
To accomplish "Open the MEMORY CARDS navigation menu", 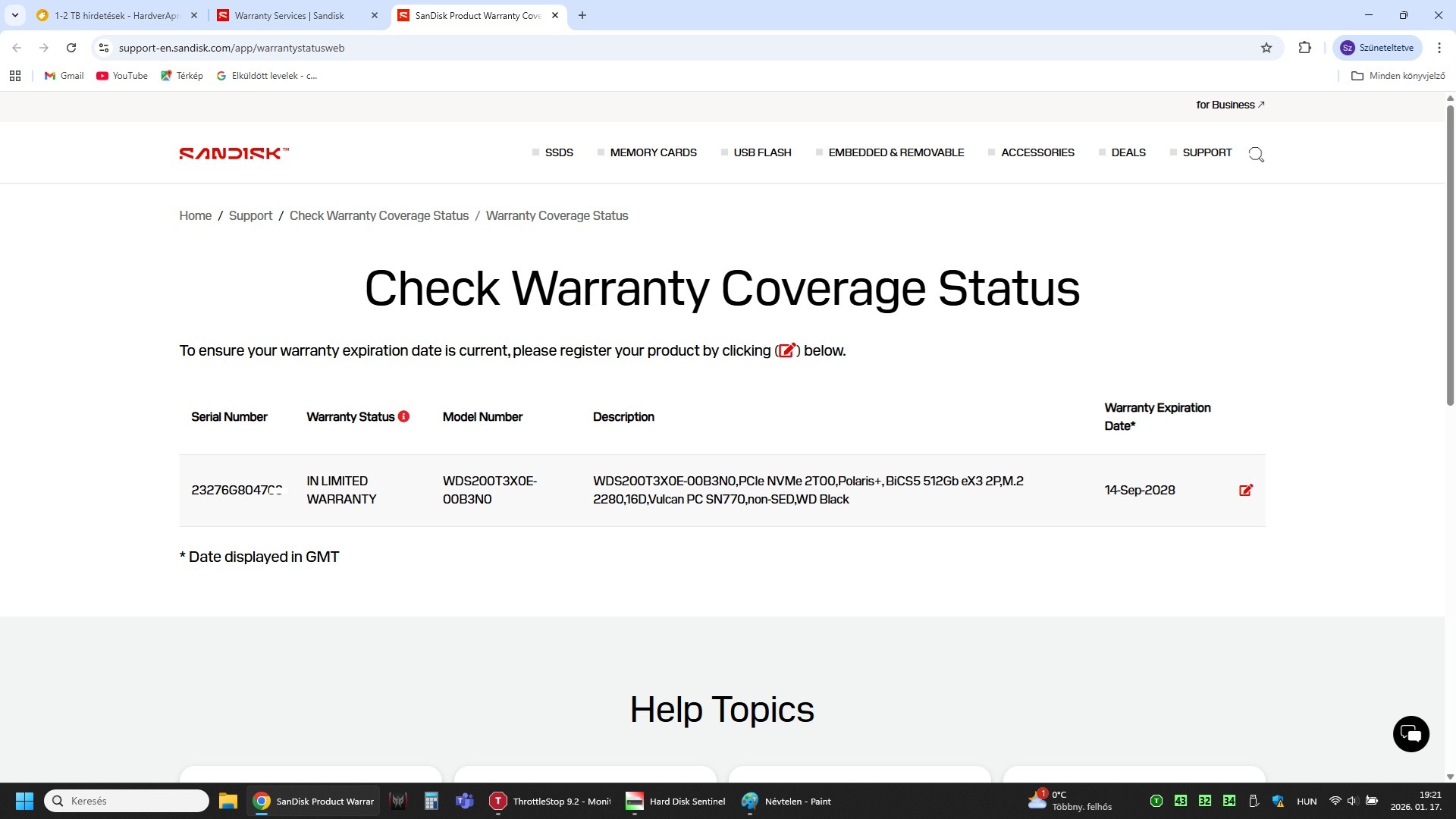I will pos(652,152).
